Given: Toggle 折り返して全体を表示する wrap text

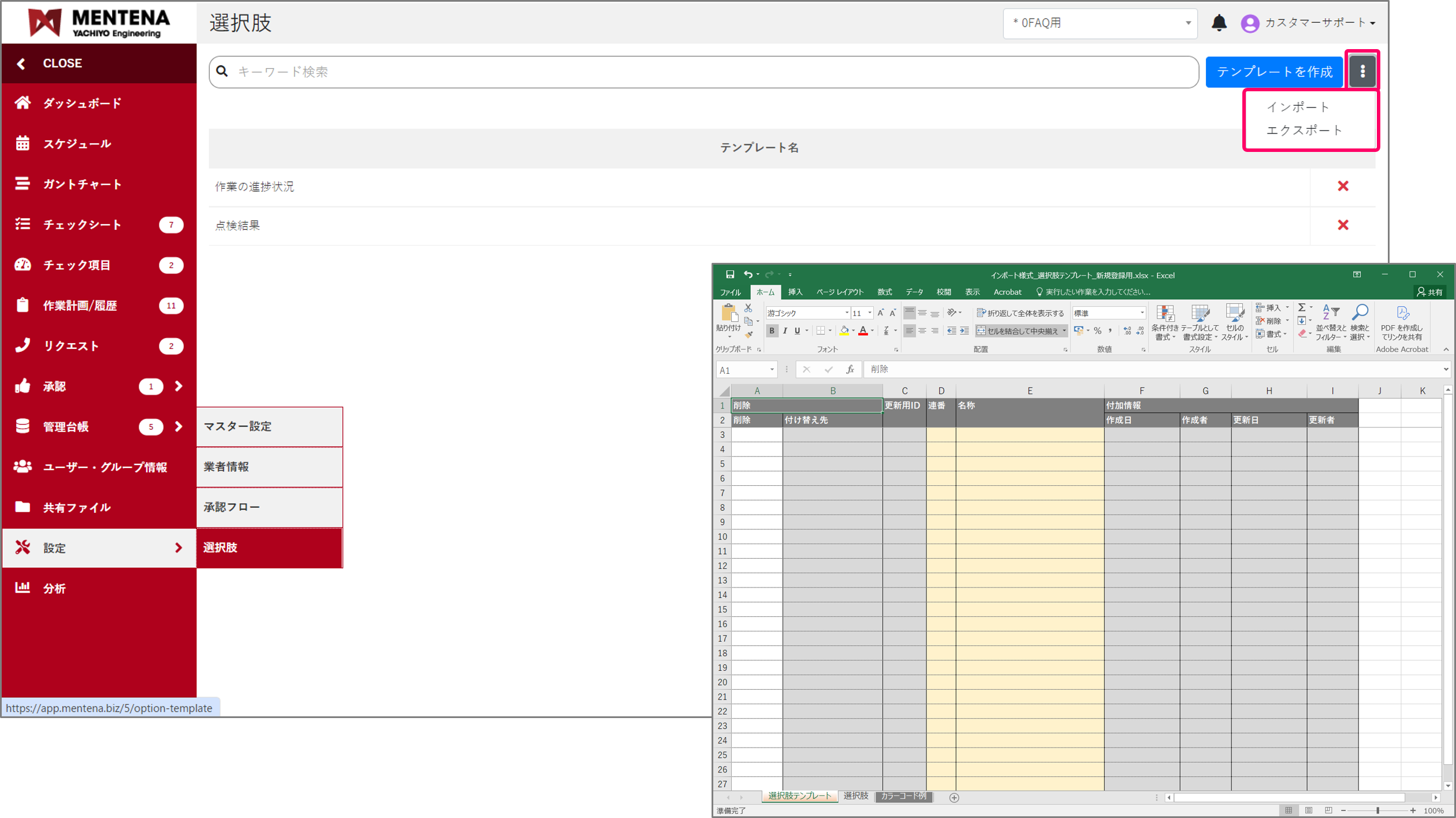Looking at the screenshot, I should [x=1020, y=313].
